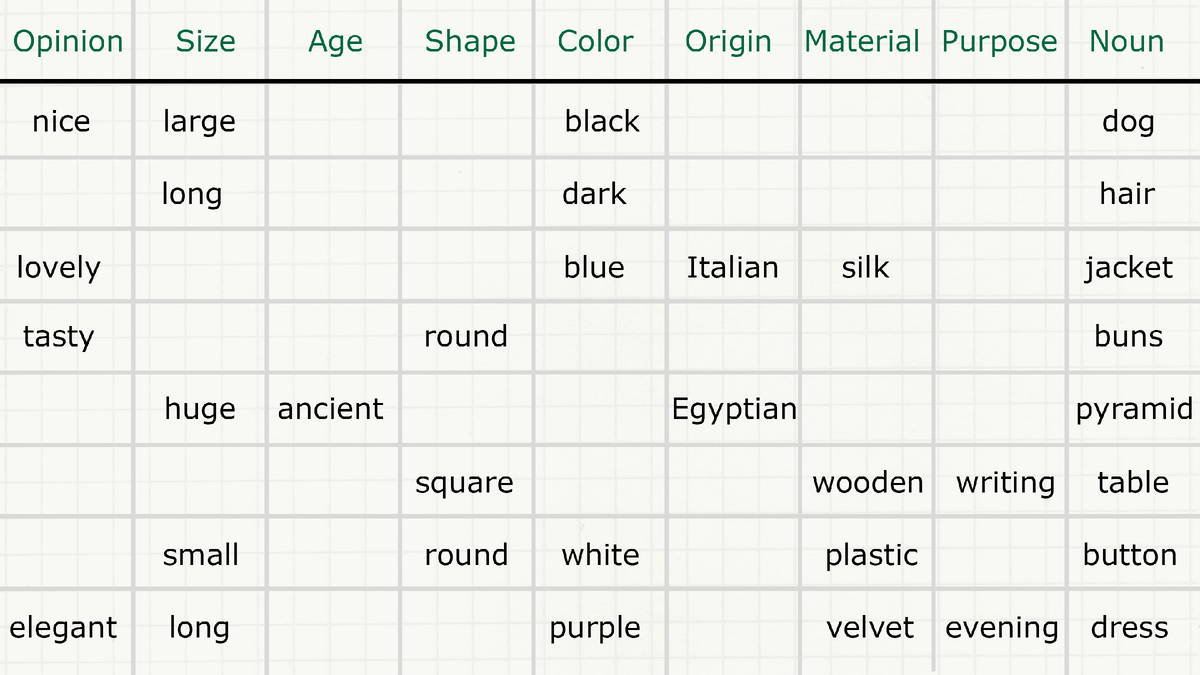
Task: Select the word 'wooden'
Action: point(867,482)
